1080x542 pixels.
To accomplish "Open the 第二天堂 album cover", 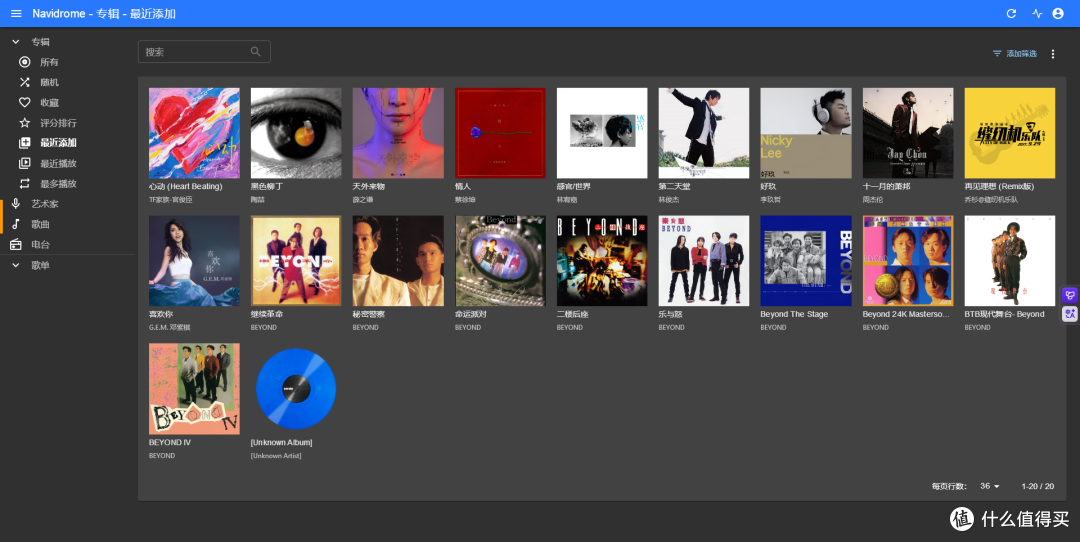I will click(704, 133).
